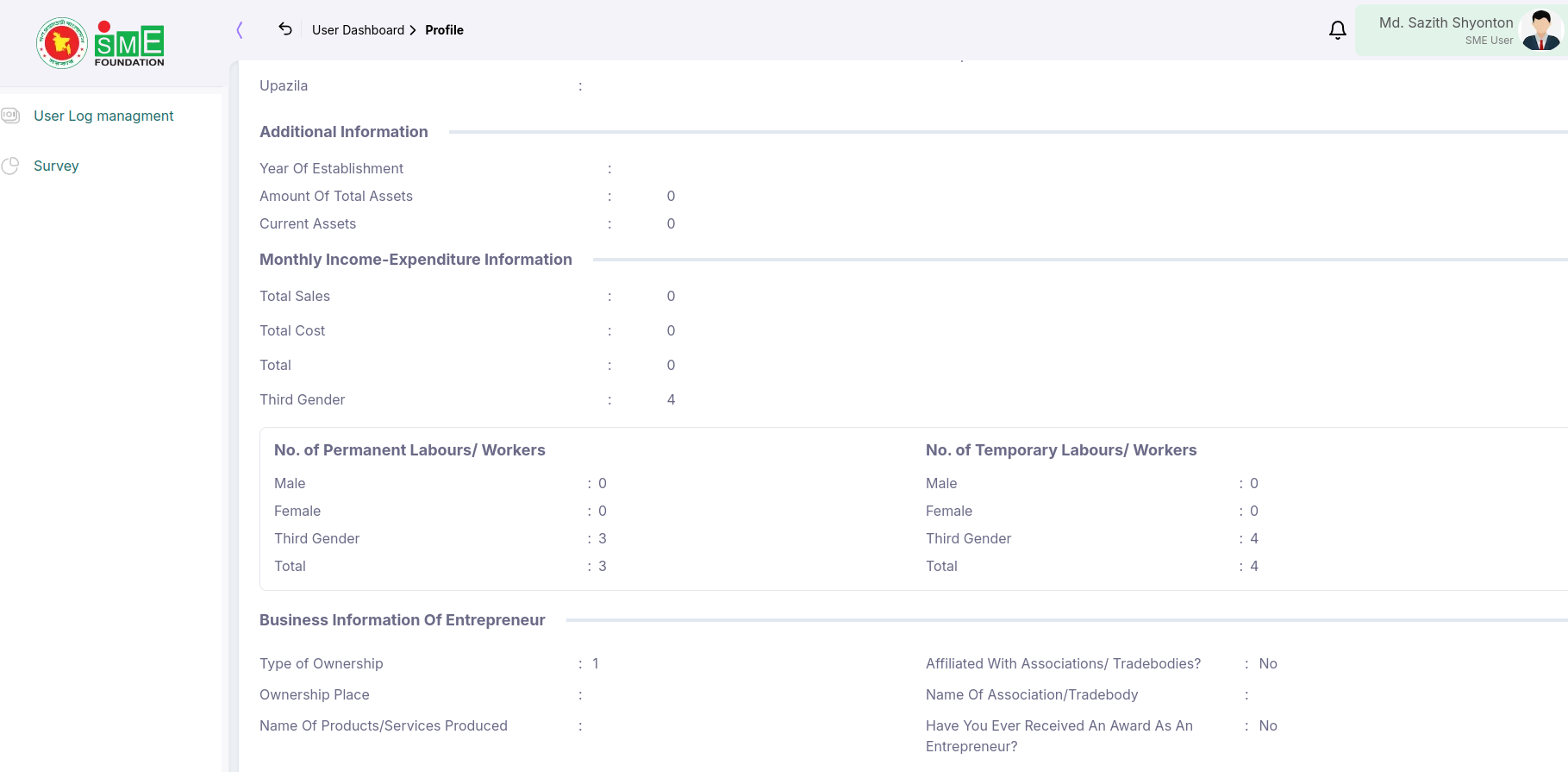This screenshot has width=1568, height=772.
Task: Click Business Information Of Entrepreneur heading
Action: 403,620
